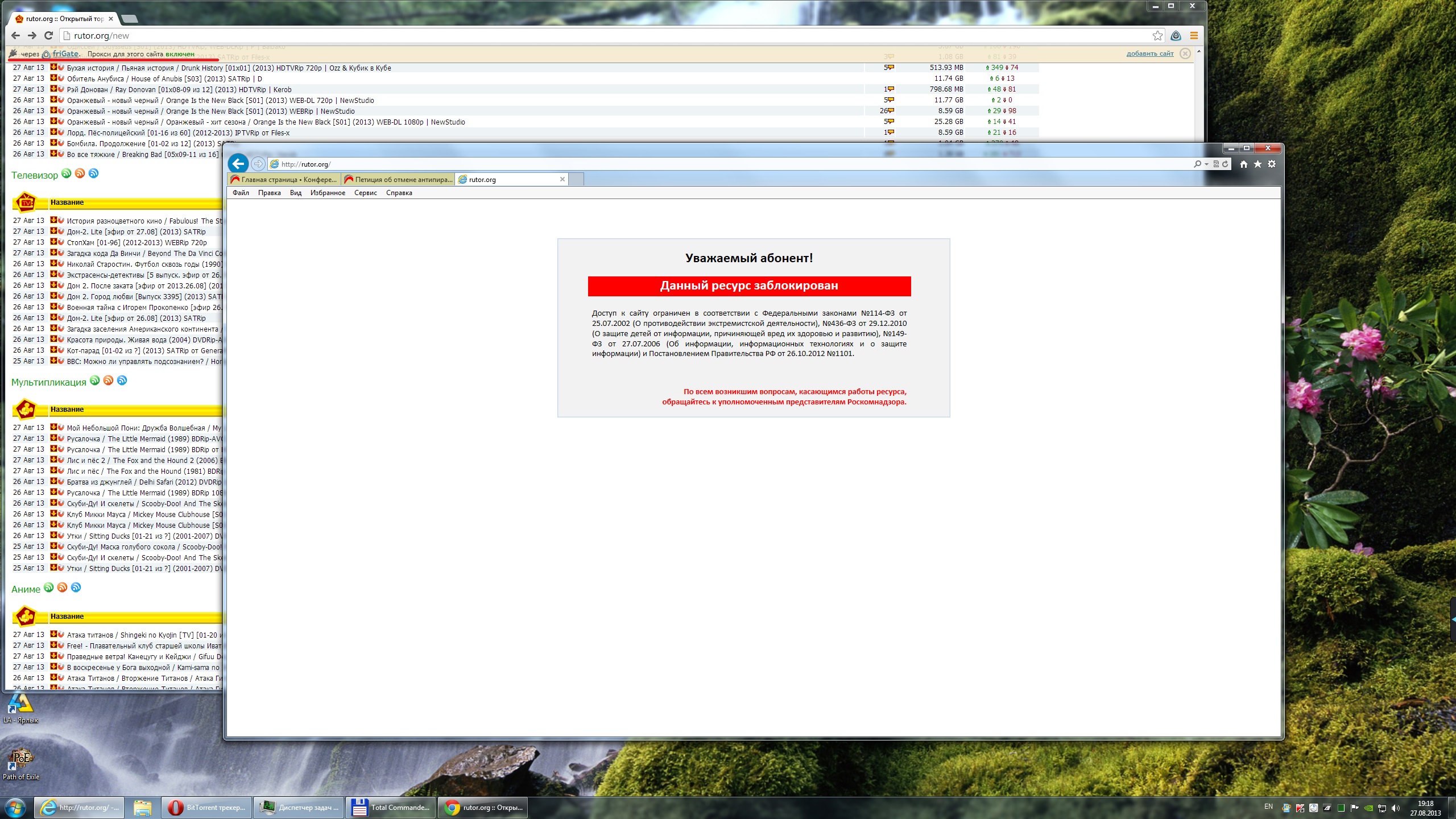
Task: Open Мультипликация section heading link
Action: click(49, 382)
